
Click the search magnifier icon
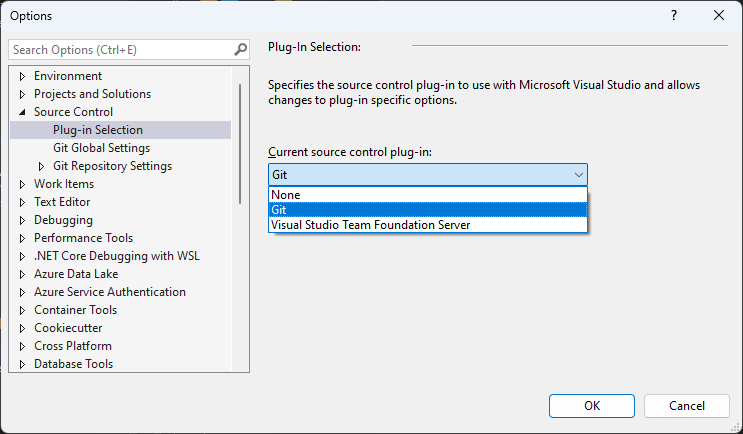(x=240, y=50)
